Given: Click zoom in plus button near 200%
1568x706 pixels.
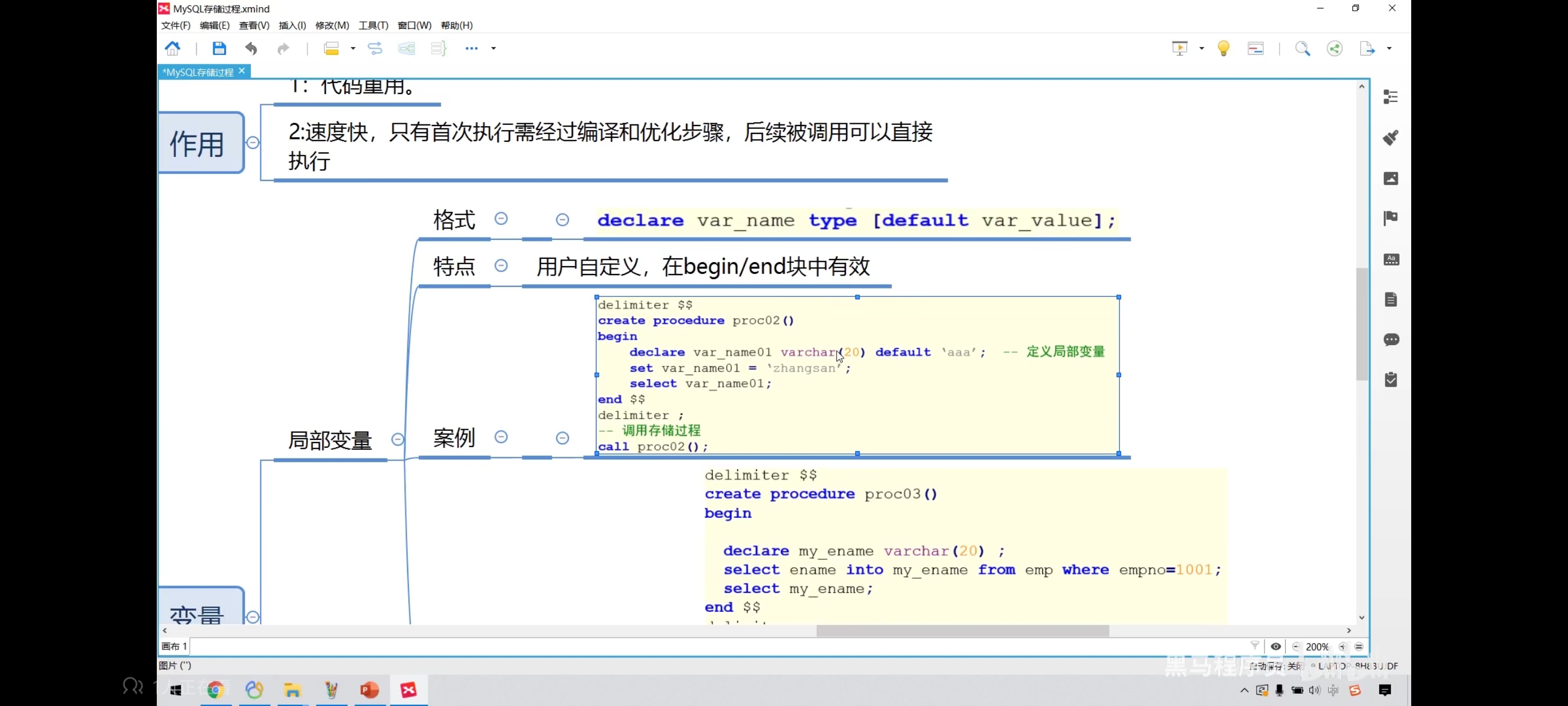Looking at the screenshot, I should (x=1343, y=646).
